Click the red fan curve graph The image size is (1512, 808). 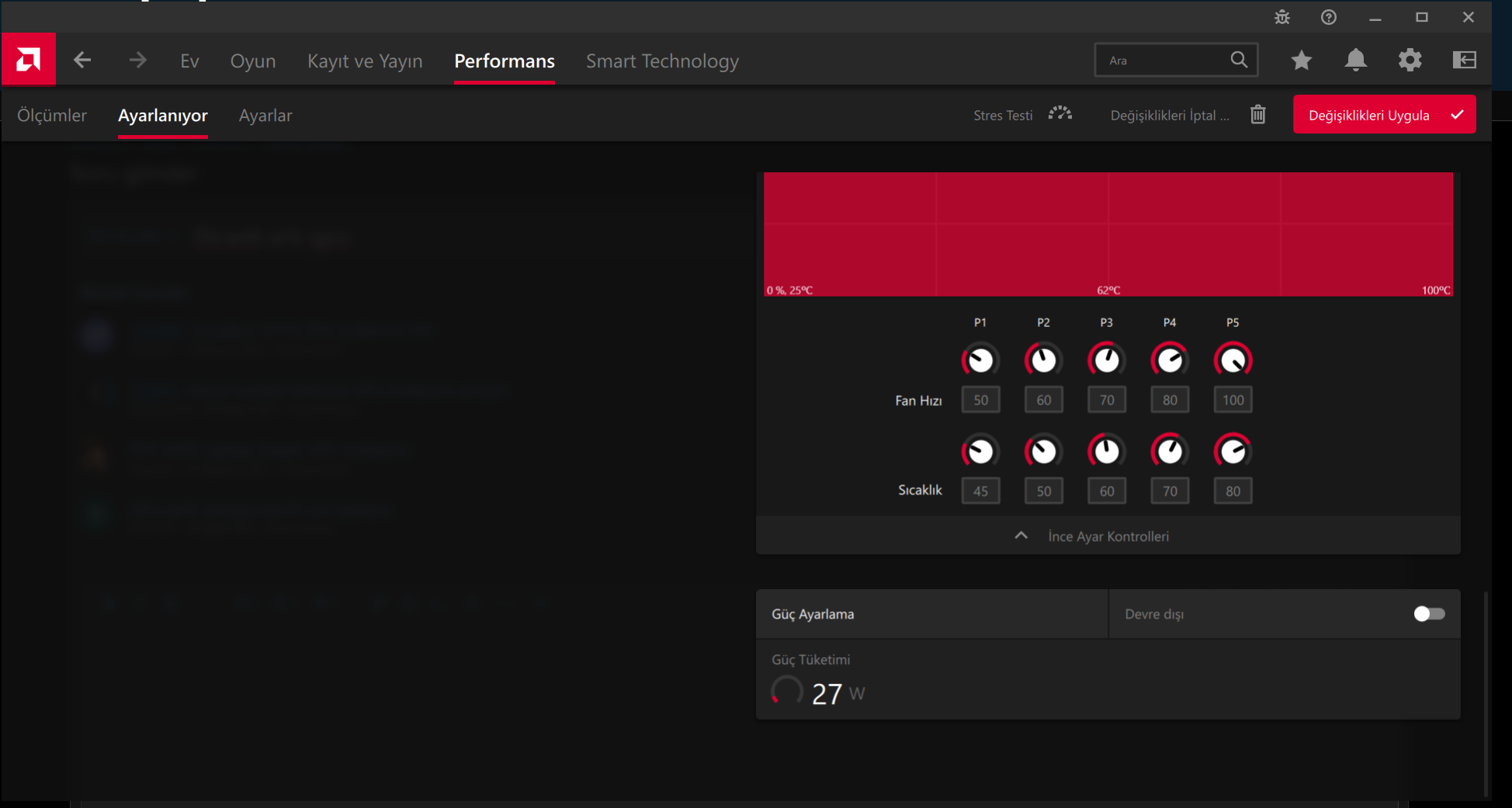pyautogui.click(x=1108, y=234)
